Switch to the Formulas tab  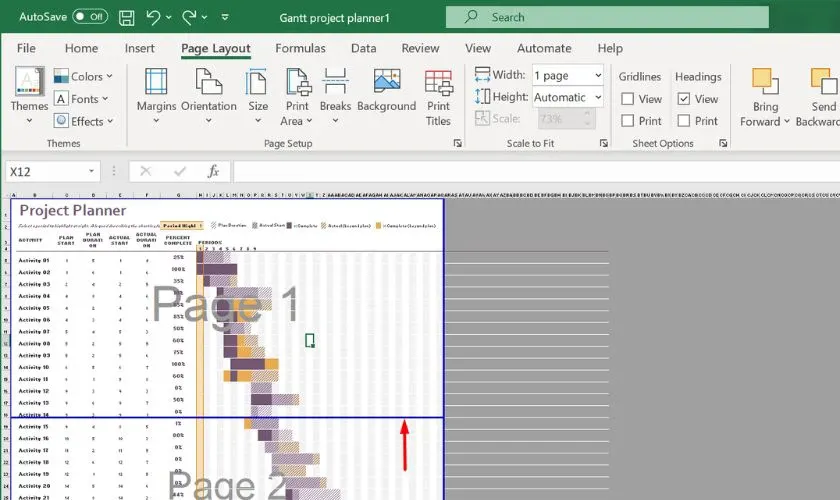point(300,48)
